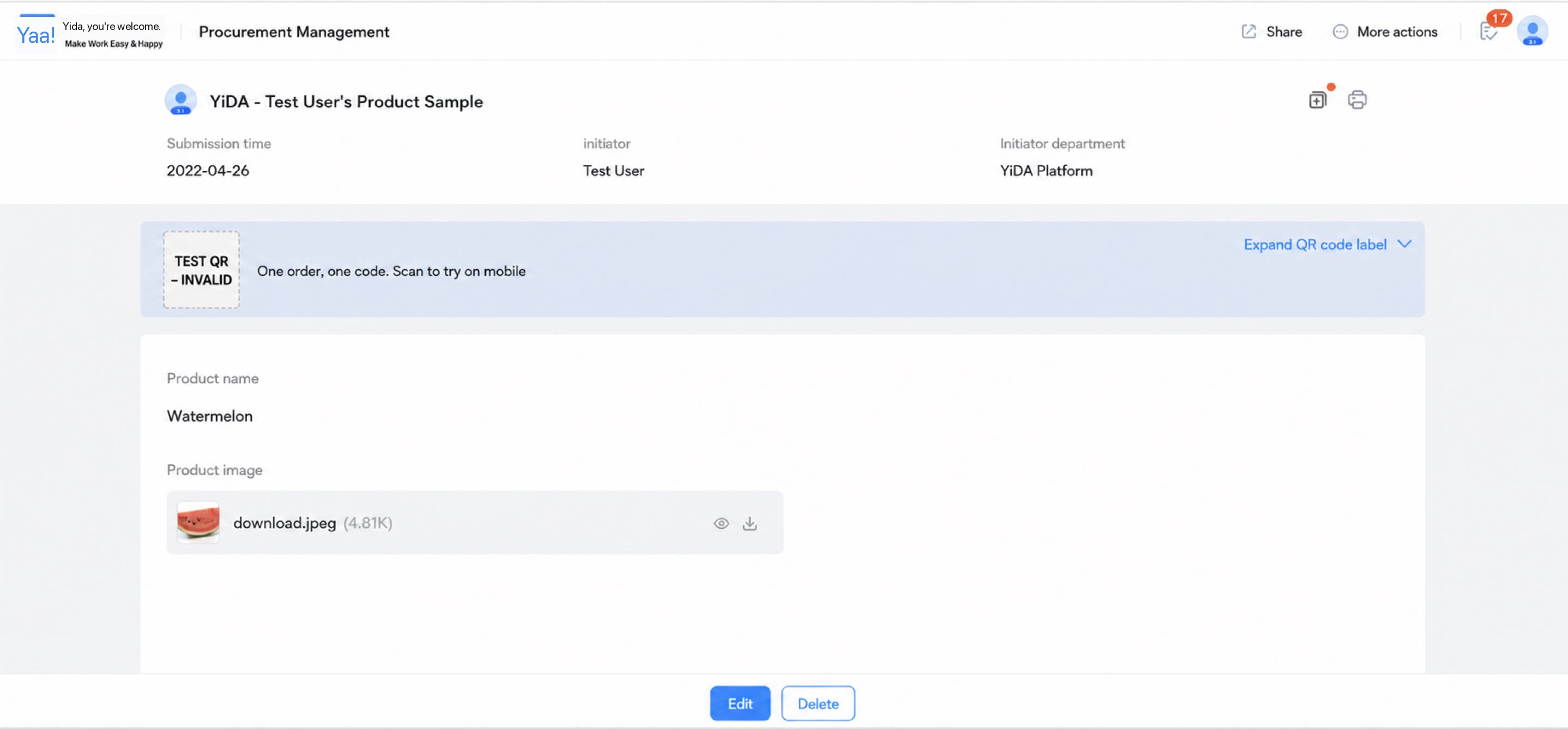This screenshot has height=729, width=1568.
Task: Open the More actions menu text
Action: pos(1397,32)
